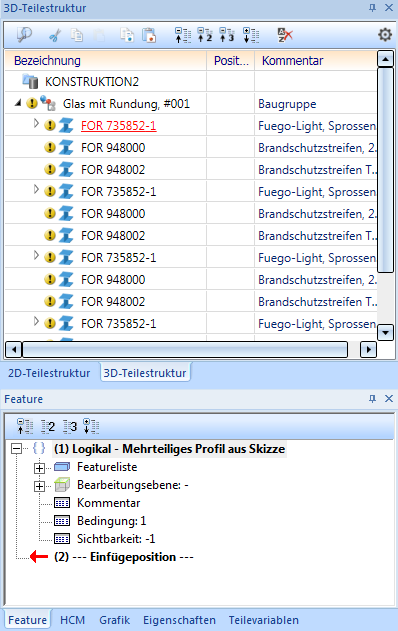Image resolution: width=398 pixels, height=631 pixels.
Task: Open the Eigenschaften tab
Action: [x=179, y=620]
